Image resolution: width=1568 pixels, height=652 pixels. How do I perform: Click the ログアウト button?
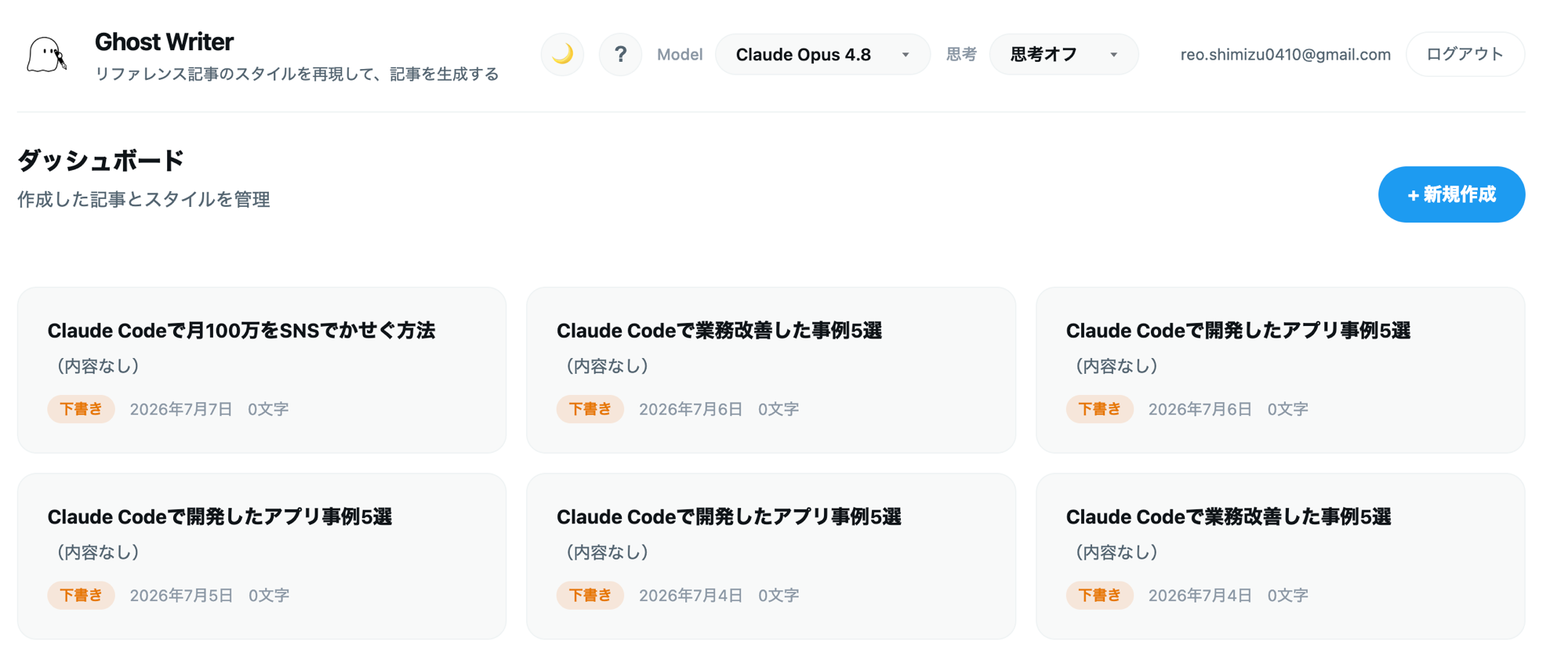(1465, 54)
